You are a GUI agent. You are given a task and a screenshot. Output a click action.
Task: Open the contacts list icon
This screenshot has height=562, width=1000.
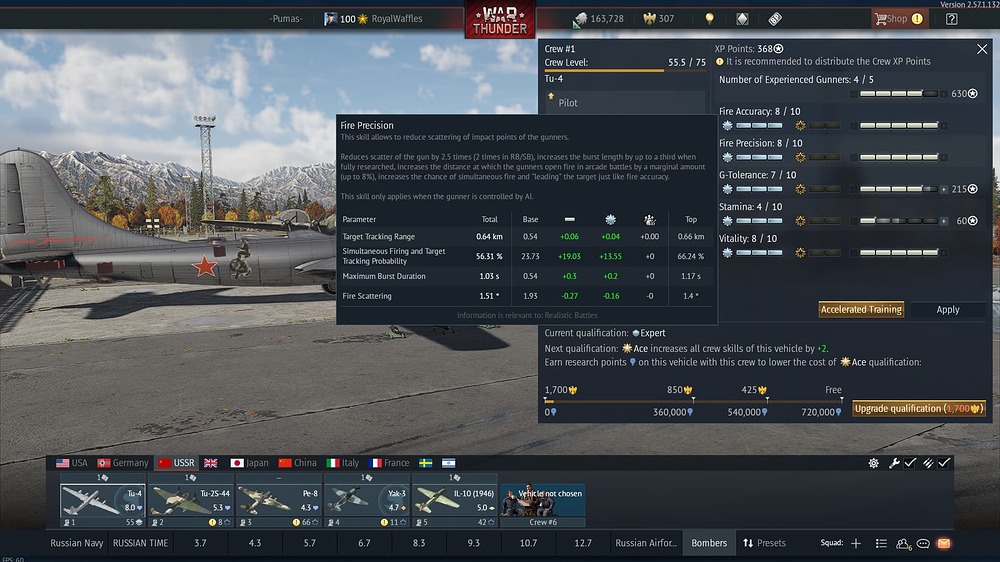point(902,544)
